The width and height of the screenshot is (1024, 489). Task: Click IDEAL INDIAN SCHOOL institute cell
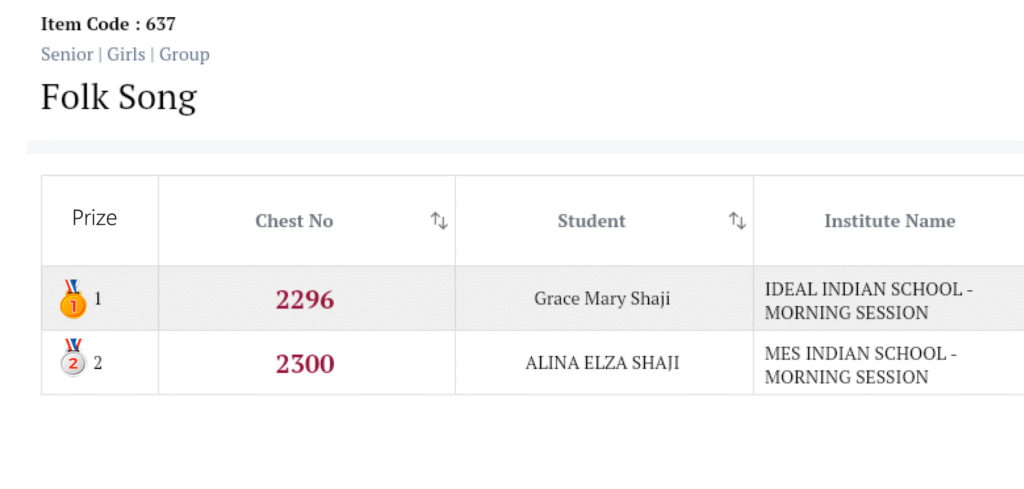coord(868,301)
